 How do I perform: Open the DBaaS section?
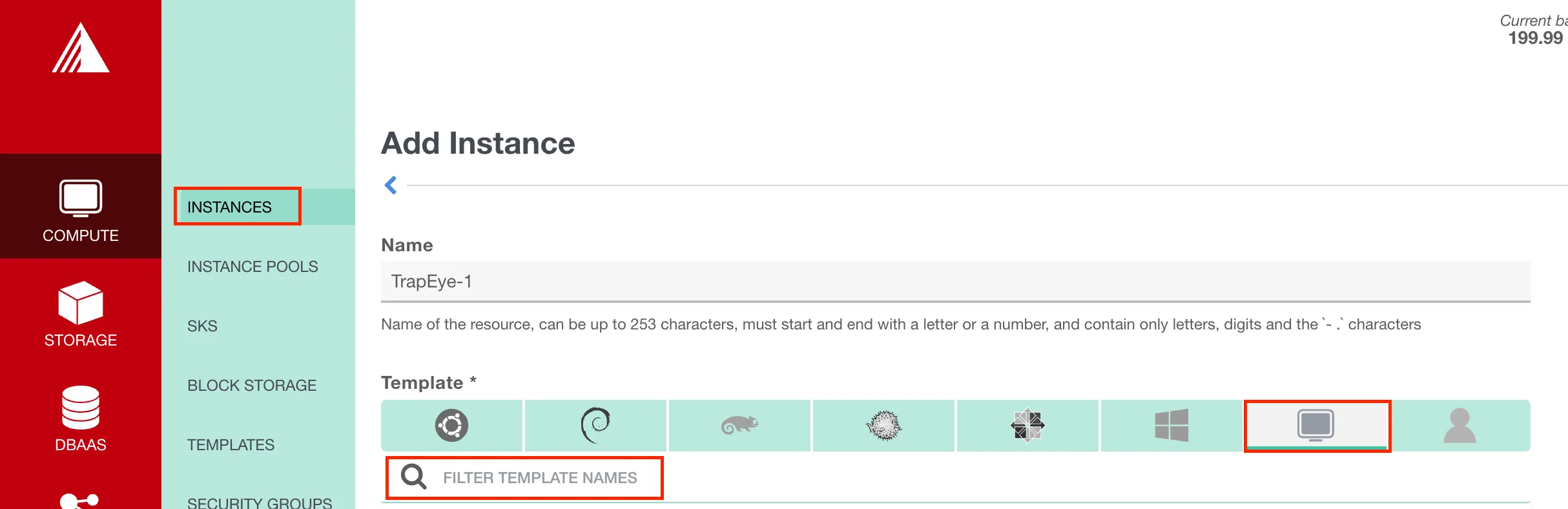[x=81, y=419]
